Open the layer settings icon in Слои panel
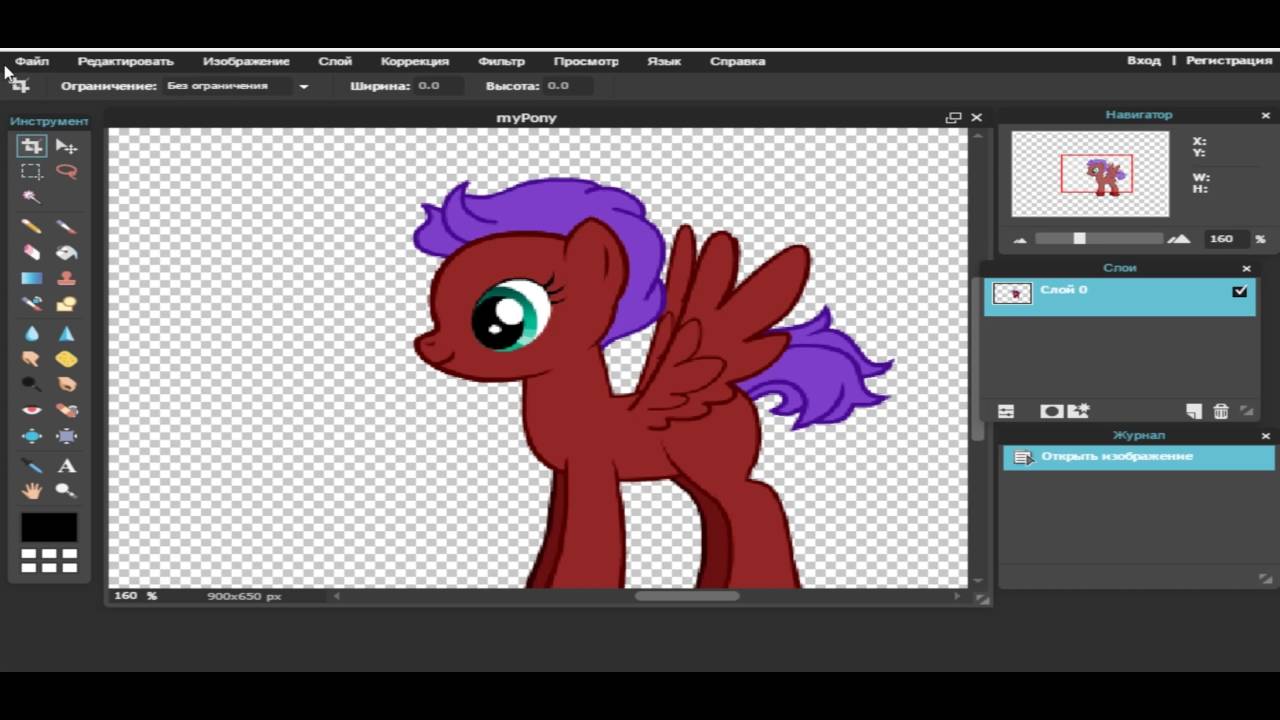Image resolution: width=1280 pixels, height=720 pixels. pos(1006,411)
